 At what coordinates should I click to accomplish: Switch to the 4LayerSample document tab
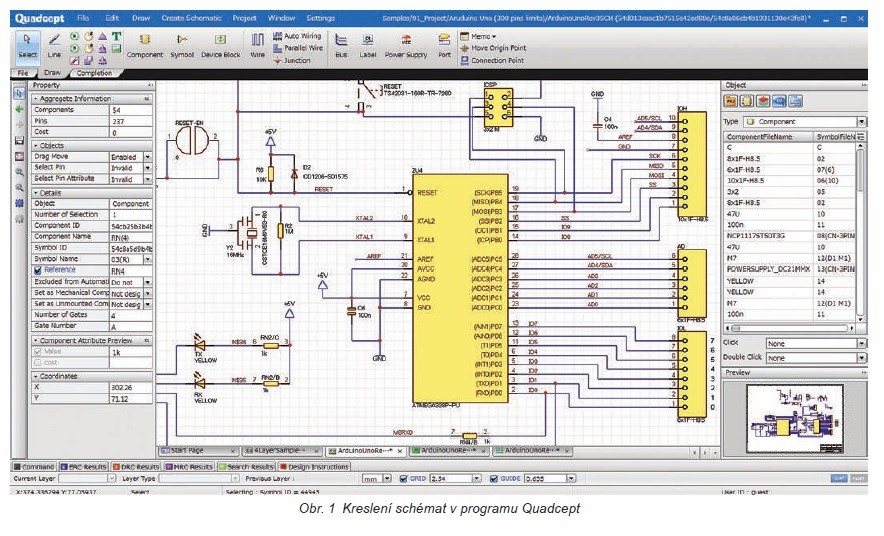point(280,451)
